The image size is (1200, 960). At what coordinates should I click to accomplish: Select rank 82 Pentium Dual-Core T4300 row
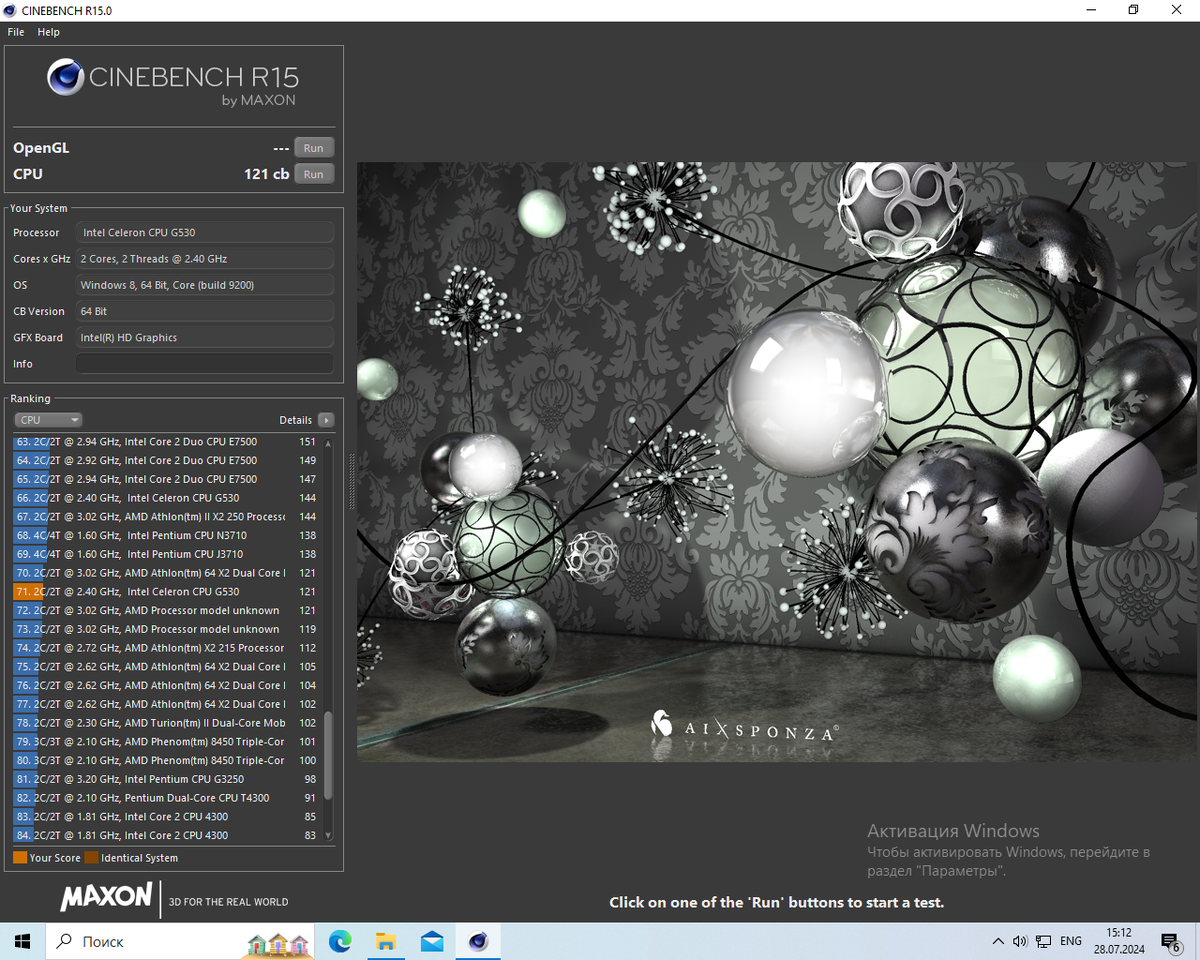point(168,798)
